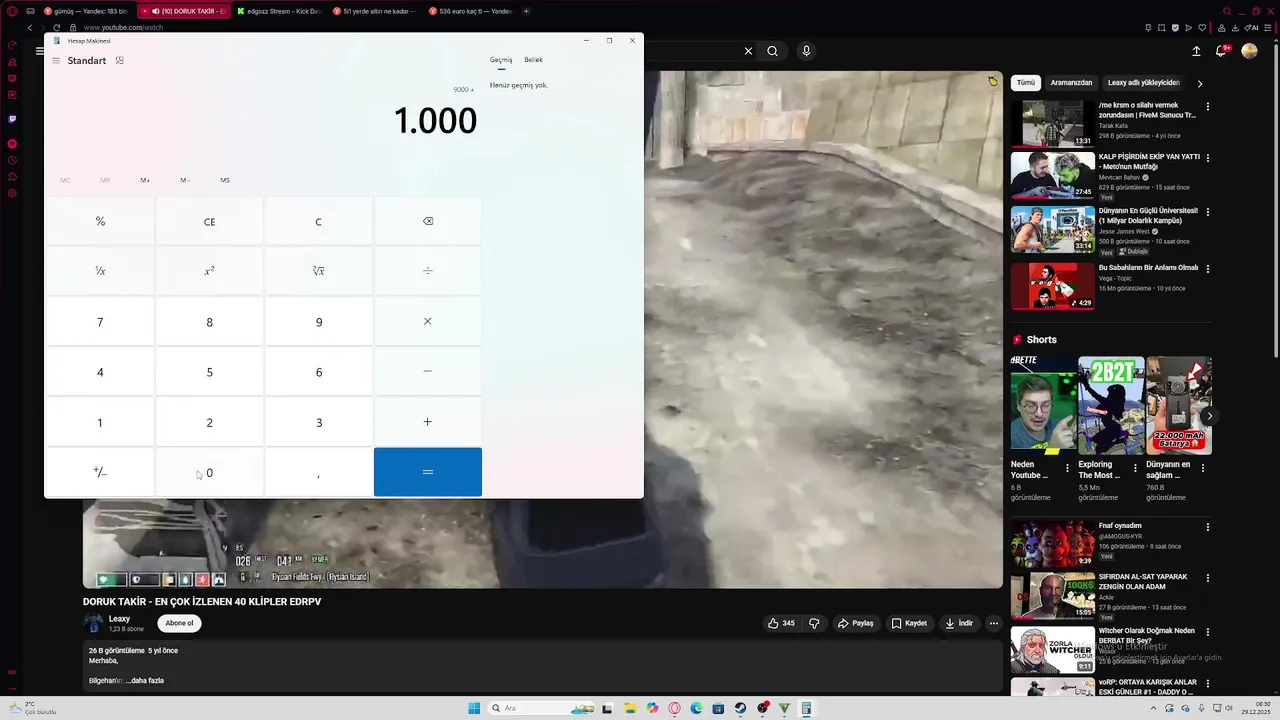Click the percent button in calculator

pyautogui.click(x=100, y=221)
